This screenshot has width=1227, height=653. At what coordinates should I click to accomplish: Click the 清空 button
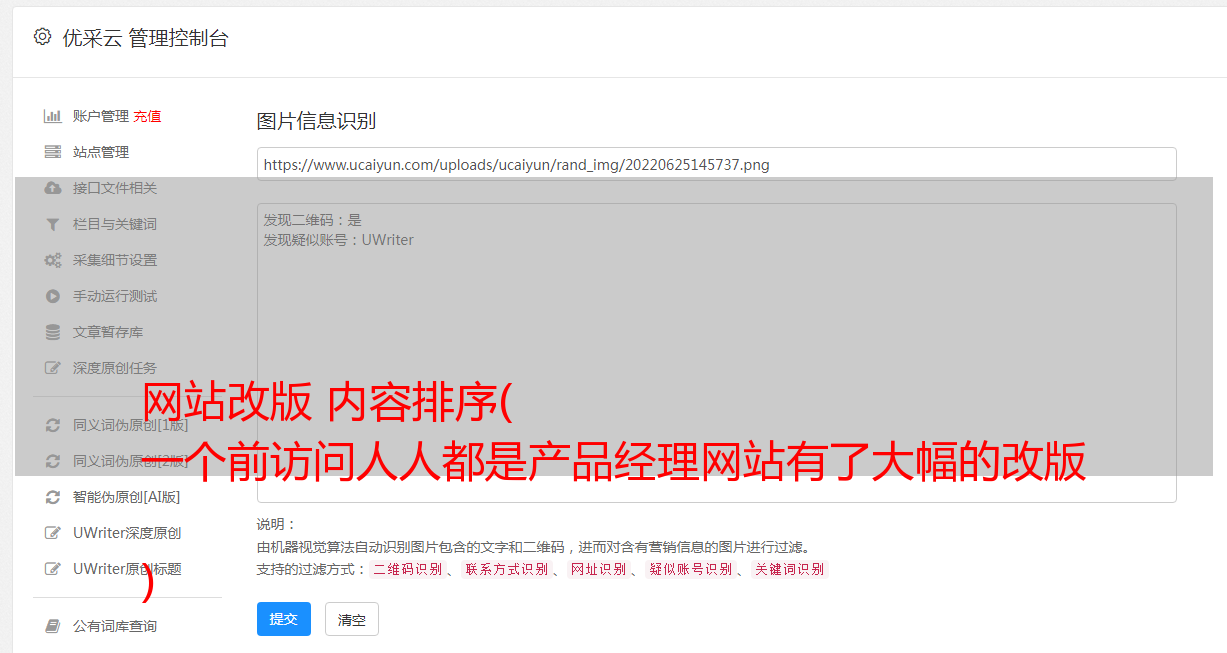352,619
